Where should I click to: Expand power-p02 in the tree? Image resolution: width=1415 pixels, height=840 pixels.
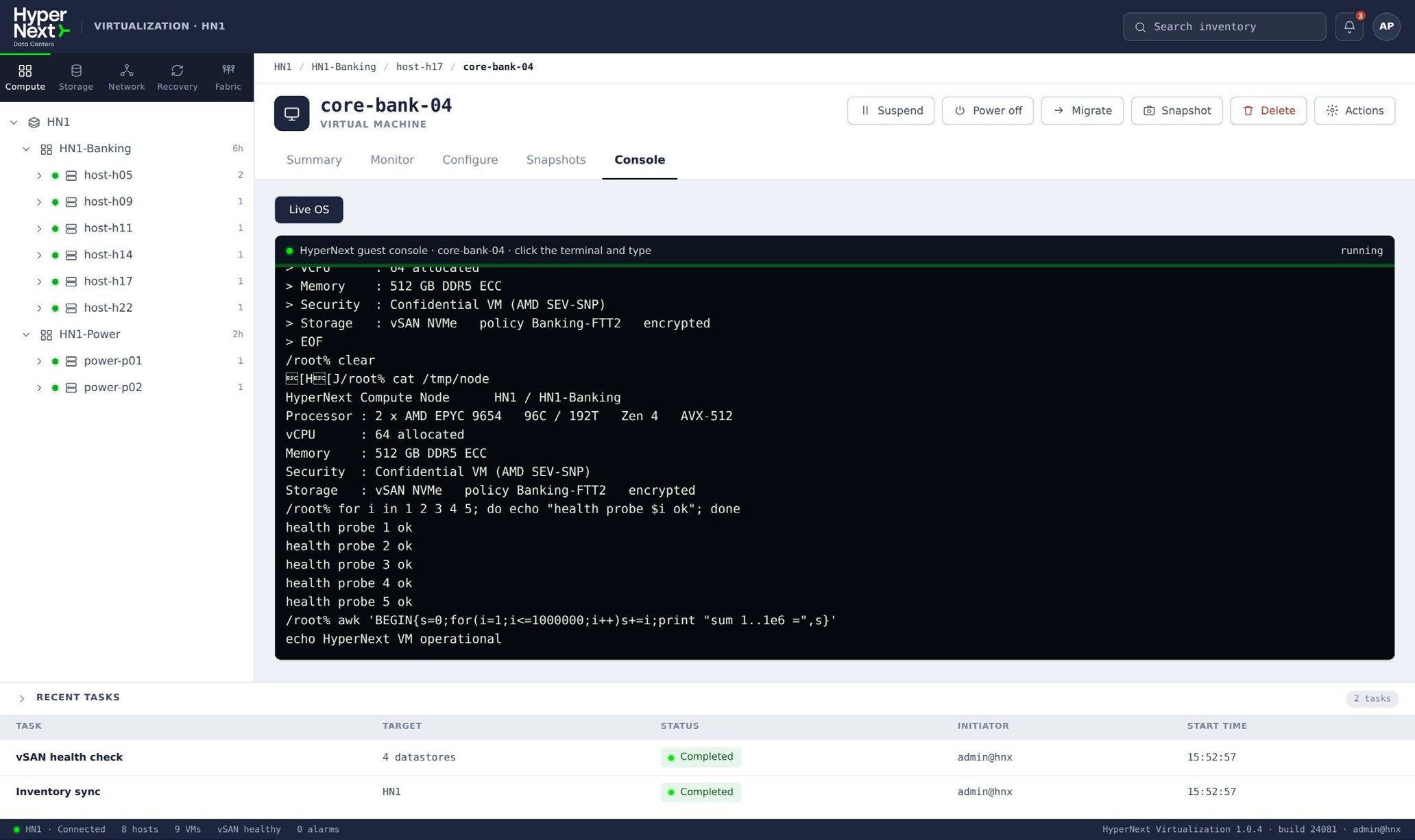coord(39,388)
